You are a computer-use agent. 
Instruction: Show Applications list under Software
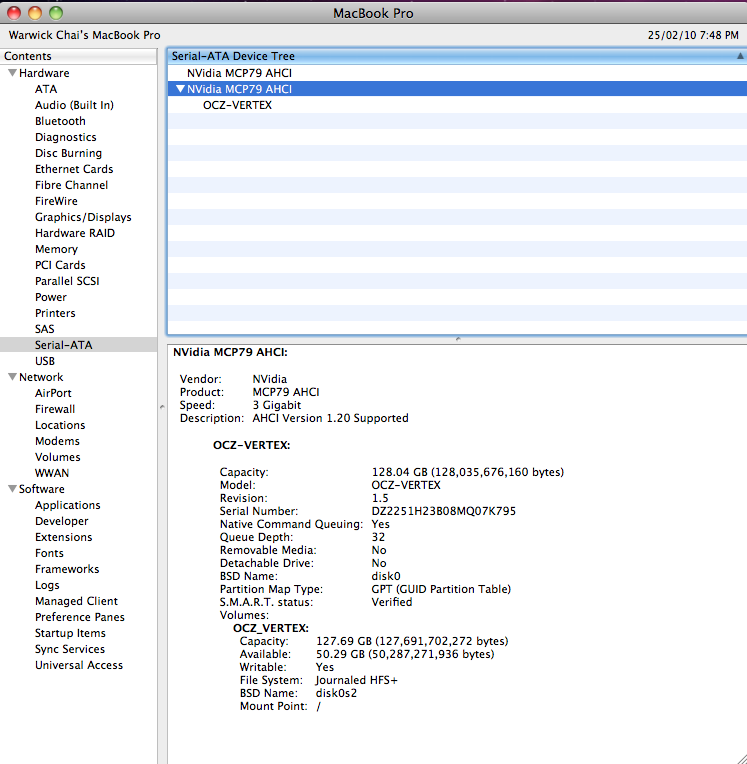67,505
